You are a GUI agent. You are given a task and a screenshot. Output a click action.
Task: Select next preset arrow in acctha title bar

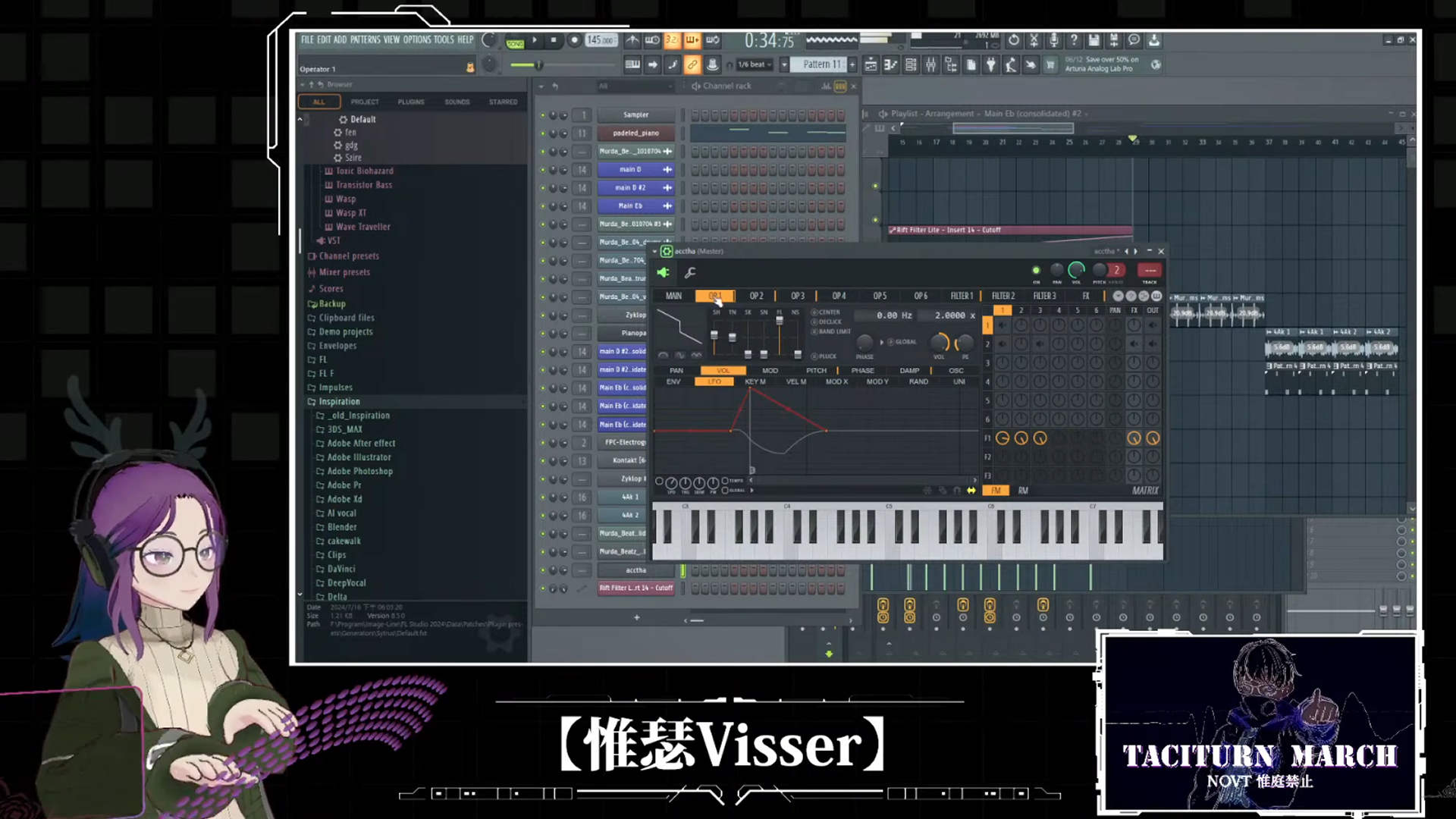[x=1135, y=251]
